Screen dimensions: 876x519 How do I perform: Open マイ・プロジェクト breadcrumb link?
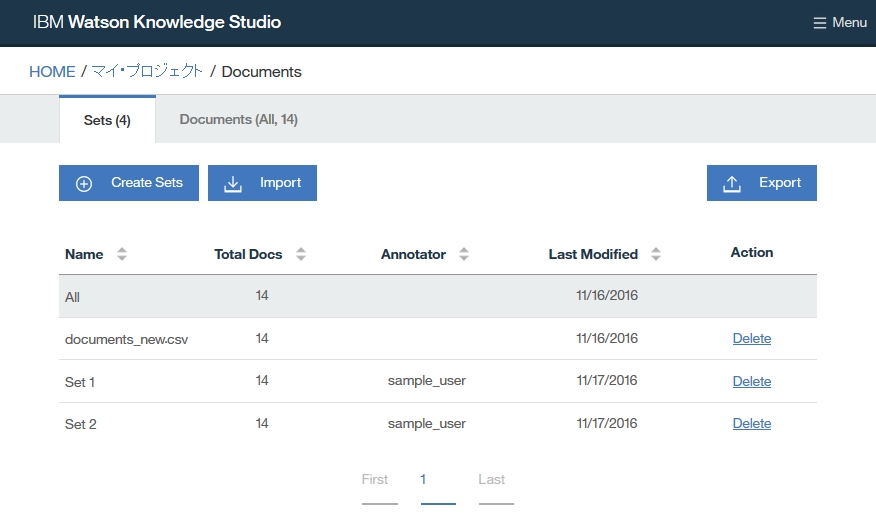pos(147,72)
